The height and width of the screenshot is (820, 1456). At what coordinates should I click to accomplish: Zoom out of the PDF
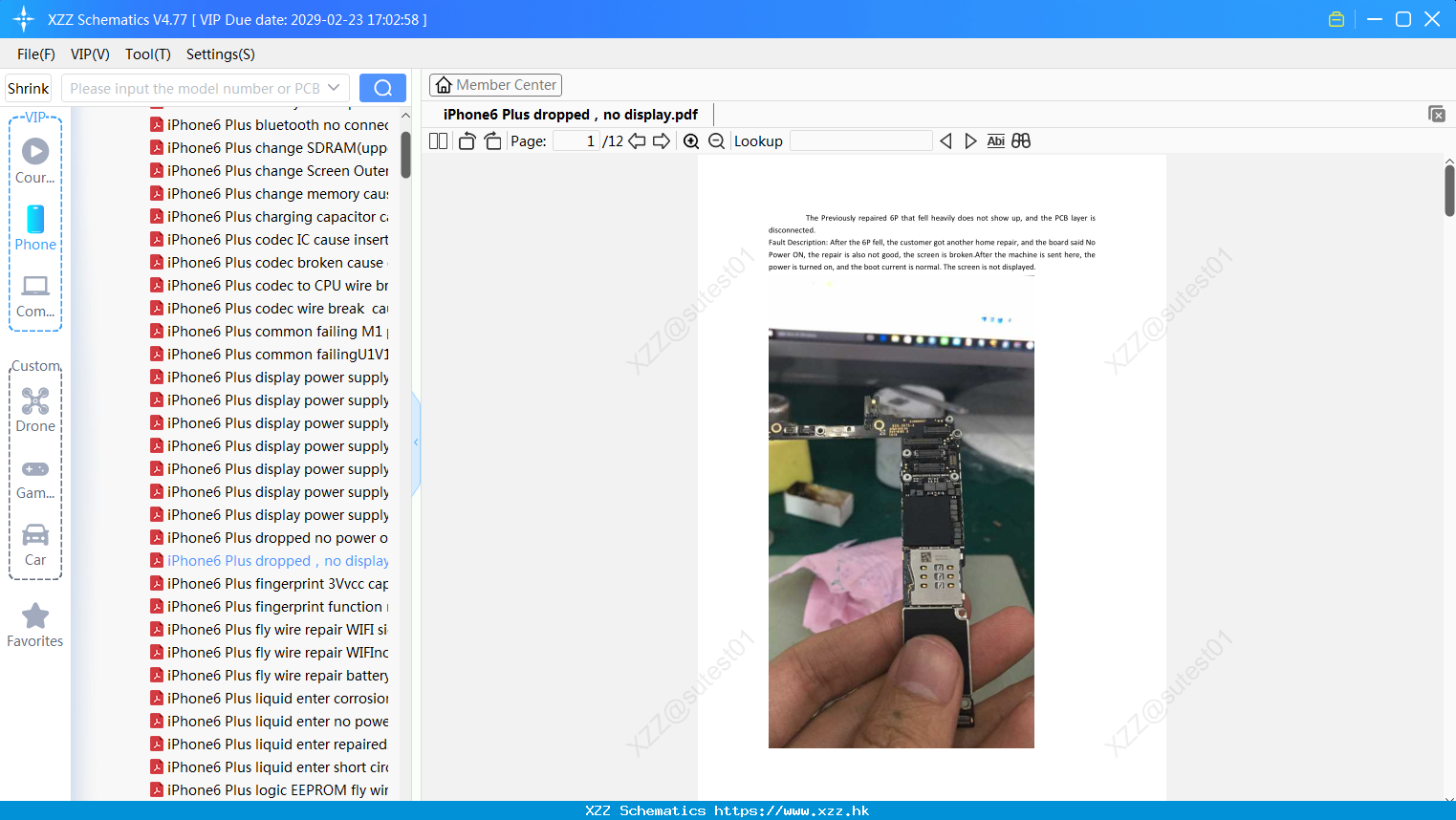[x=716, y=141]
